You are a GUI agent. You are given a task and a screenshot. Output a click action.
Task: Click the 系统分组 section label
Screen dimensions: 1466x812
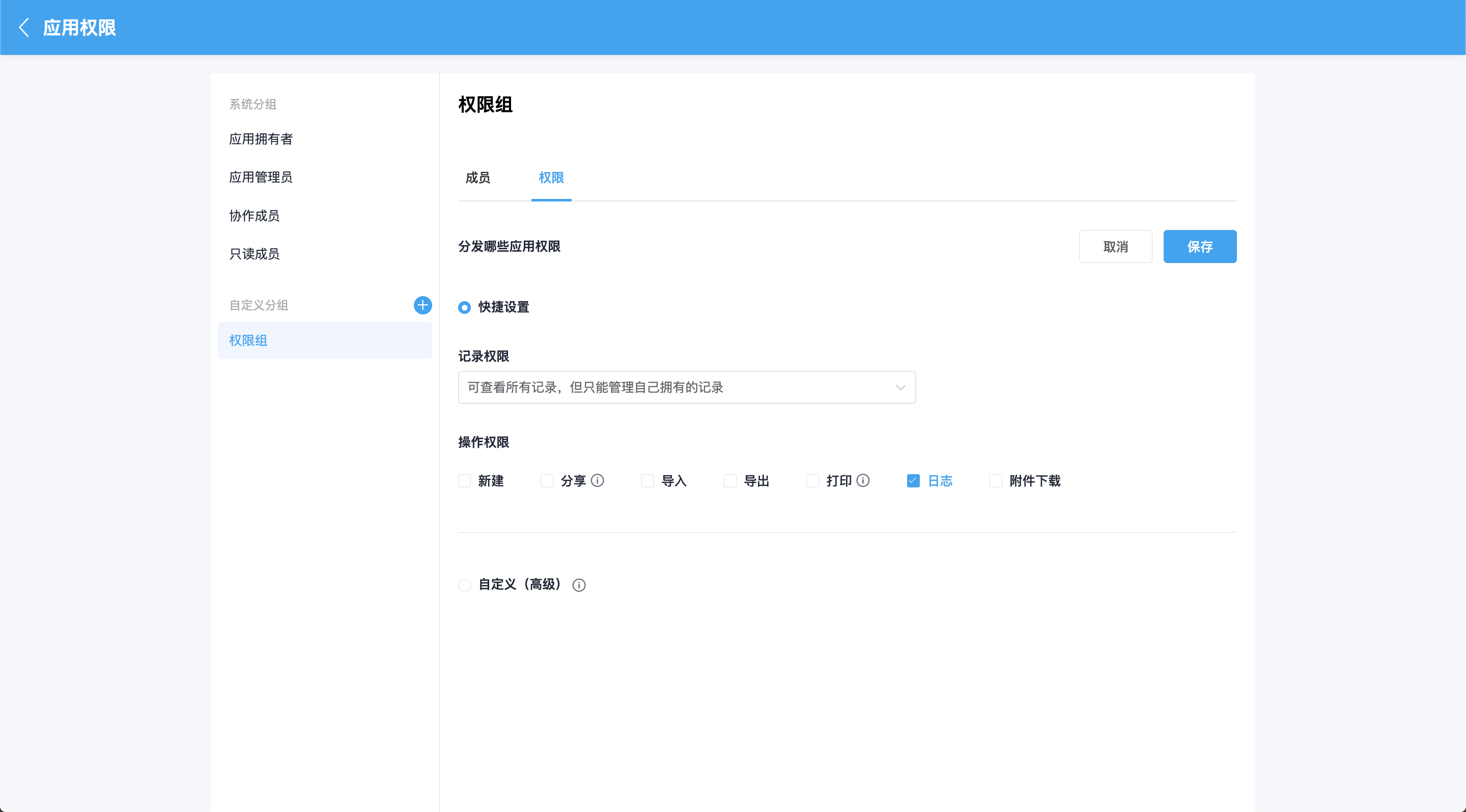253,105
